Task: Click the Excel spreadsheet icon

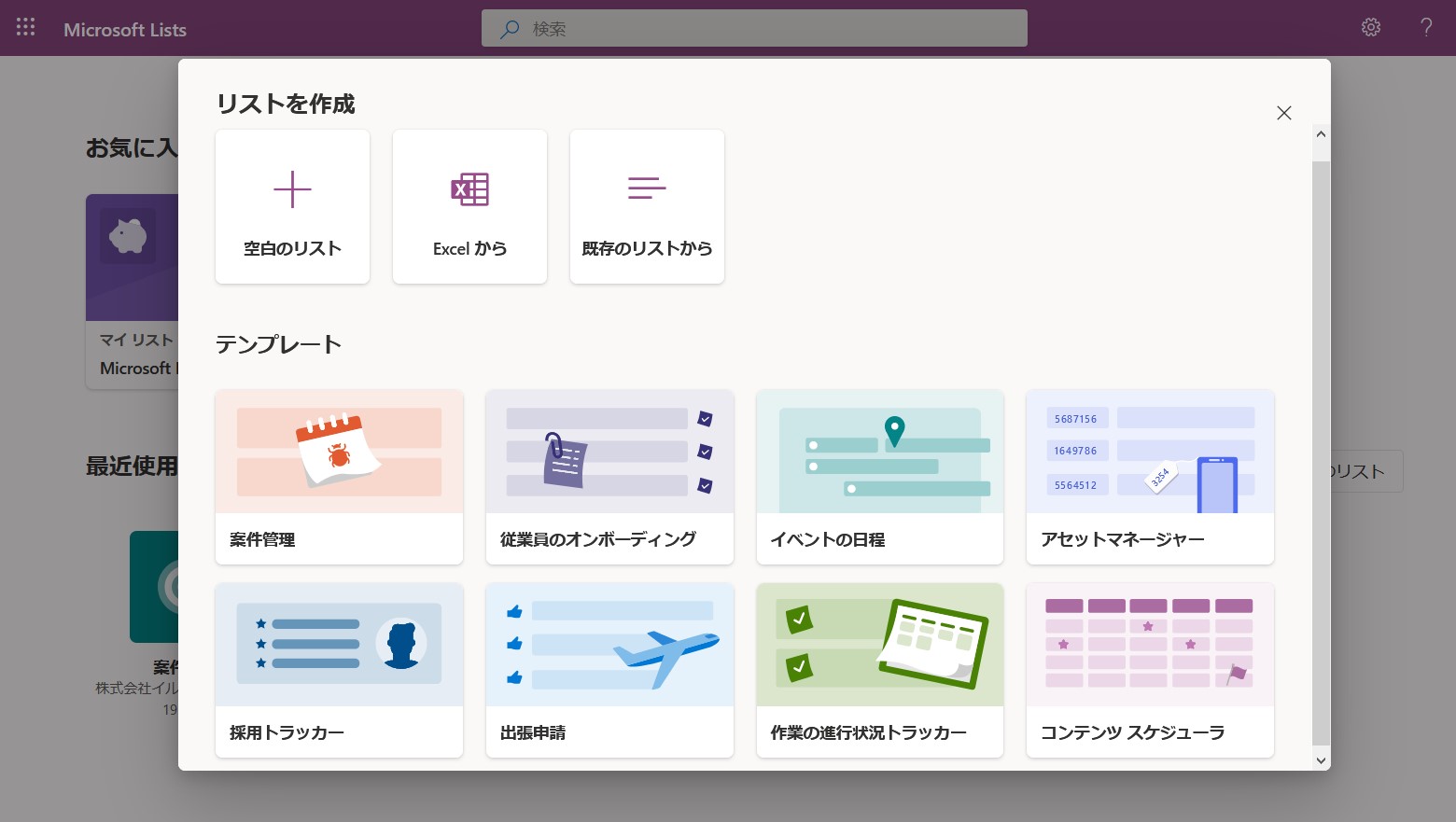Action: point(469,189)
